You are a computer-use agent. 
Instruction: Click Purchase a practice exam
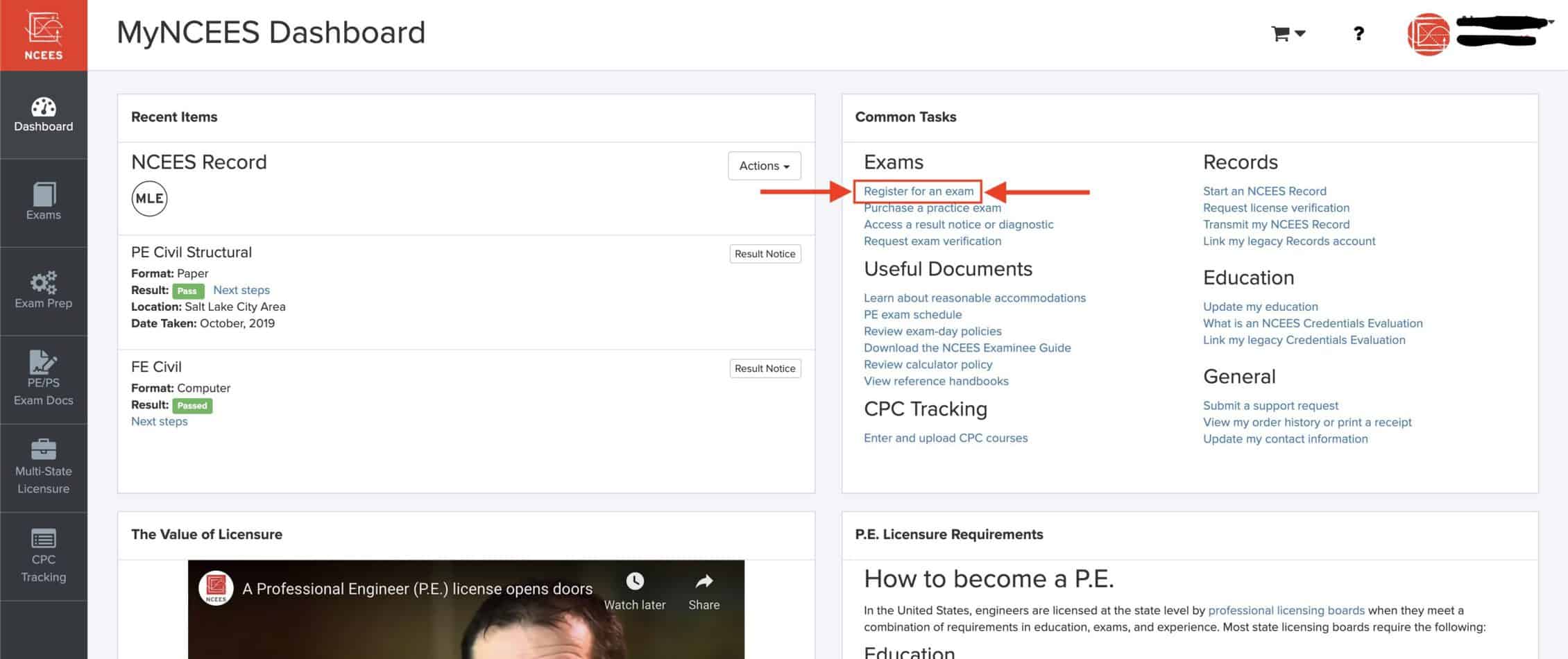click(932, 207)
